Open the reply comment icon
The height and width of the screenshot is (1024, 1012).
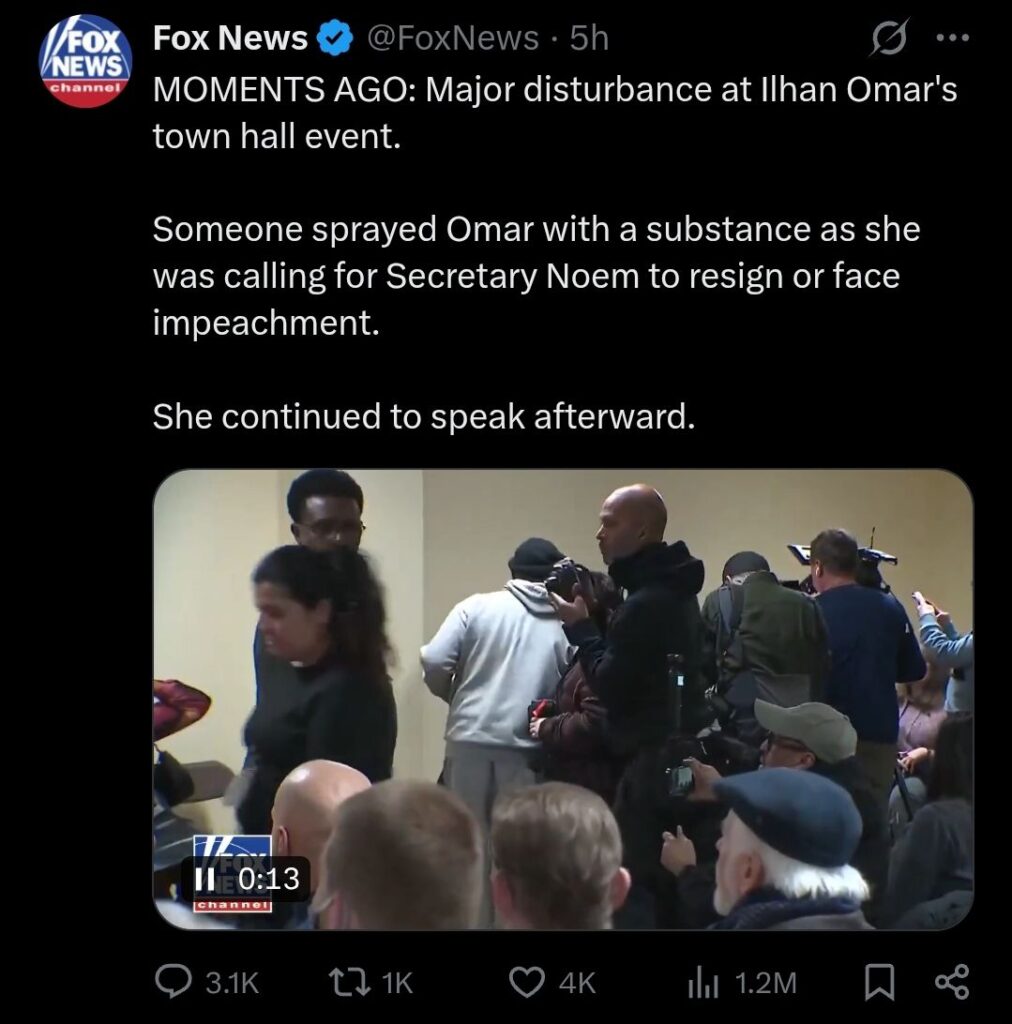pyautogui.click(x=173, y=982)
